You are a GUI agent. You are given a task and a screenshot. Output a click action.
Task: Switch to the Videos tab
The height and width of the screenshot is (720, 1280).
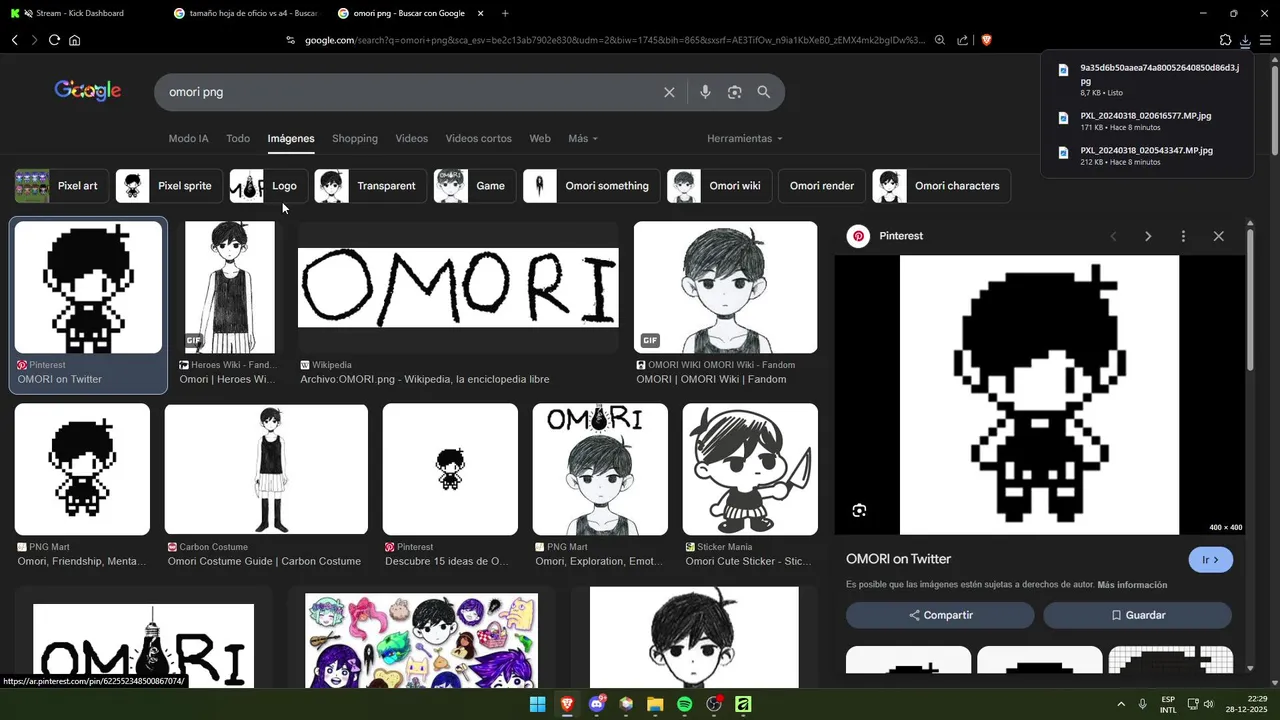tap(411, 138)
